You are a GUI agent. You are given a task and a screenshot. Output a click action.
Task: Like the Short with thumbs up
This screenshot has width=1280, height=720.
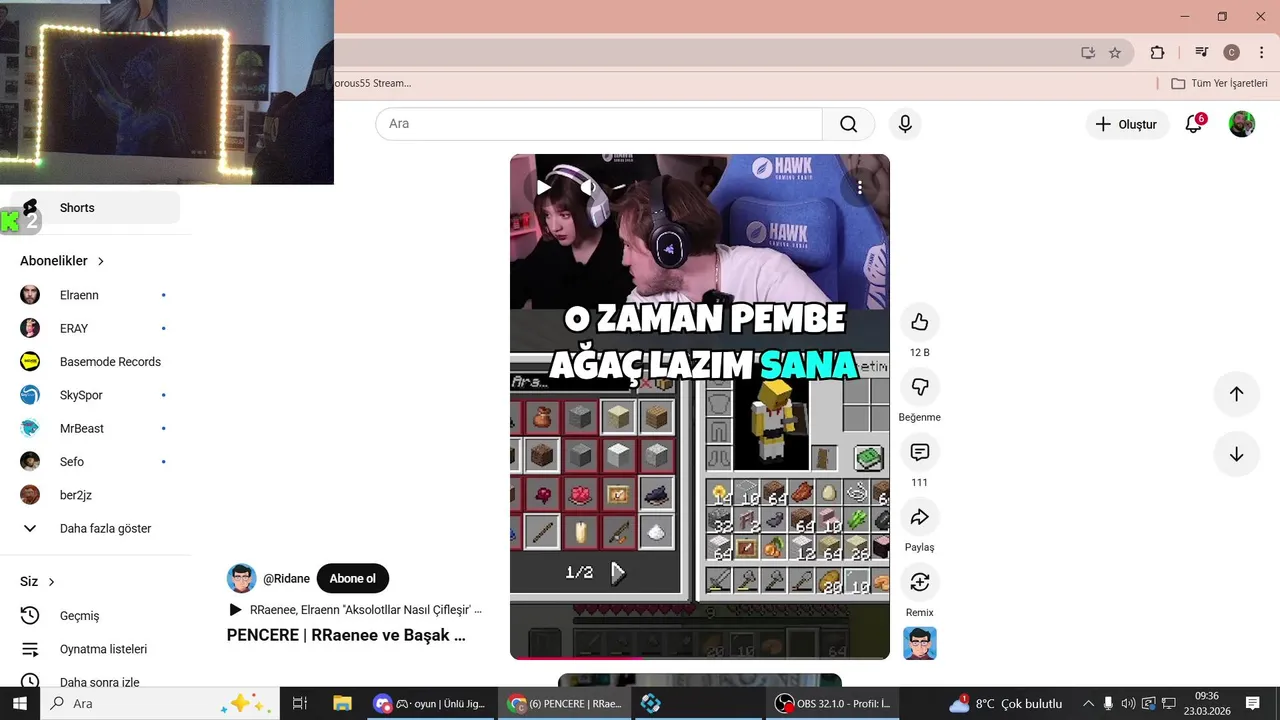[x=920, y=322]
